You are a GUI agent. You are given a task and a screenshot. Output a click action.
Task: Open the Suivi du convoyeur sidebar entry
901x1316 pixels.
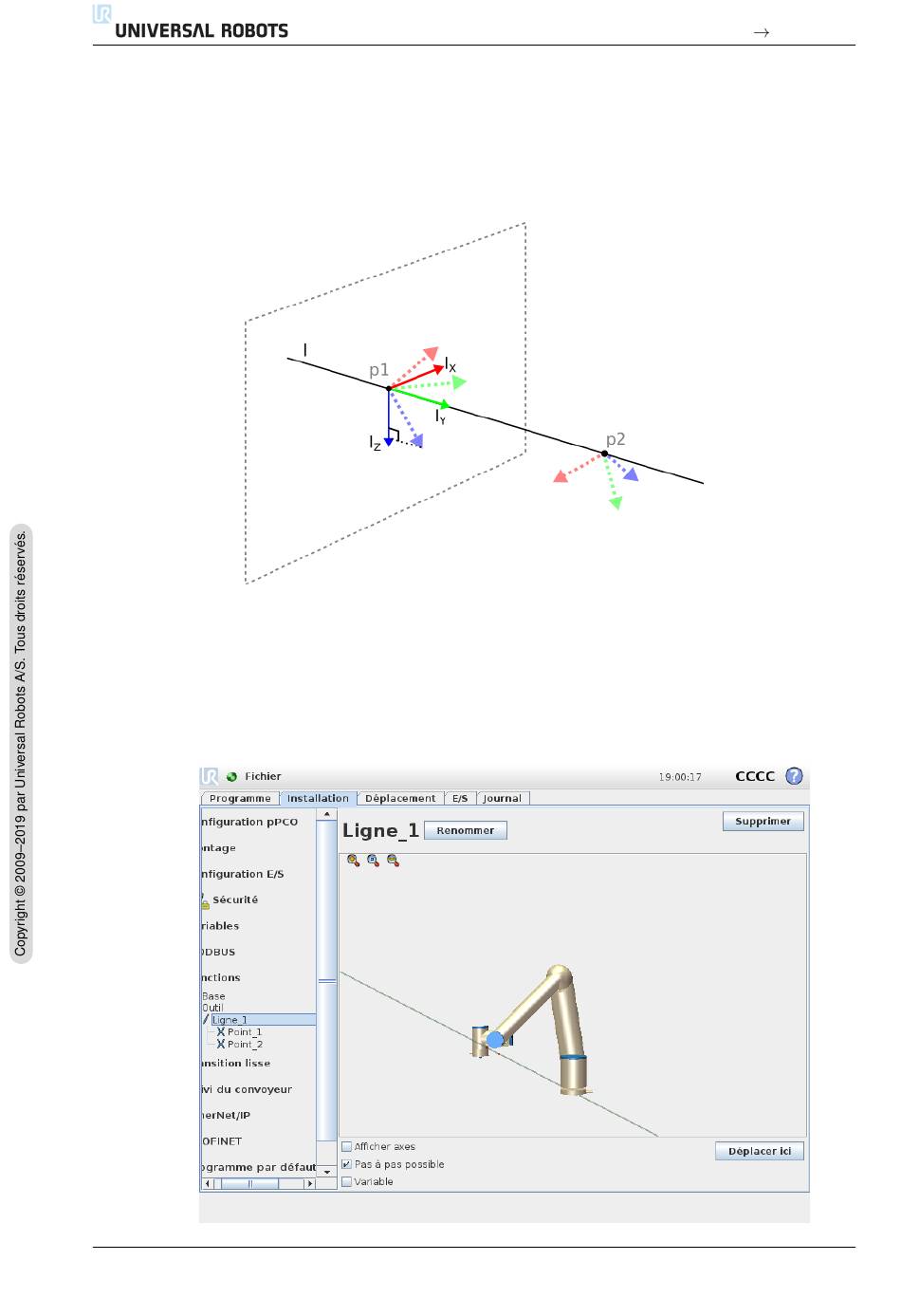[247, 1090]
